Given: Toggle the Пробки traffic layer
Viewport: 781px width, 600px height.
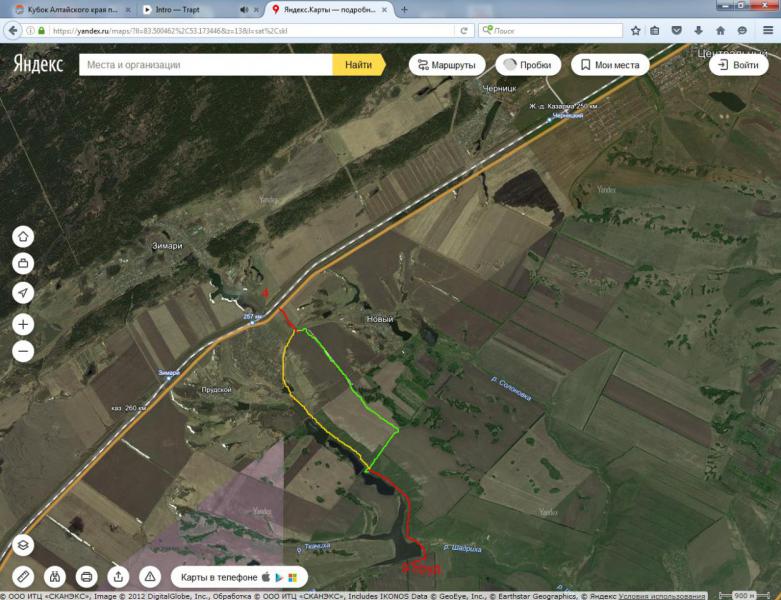Looking at the screenshot, I should [527, 65].
